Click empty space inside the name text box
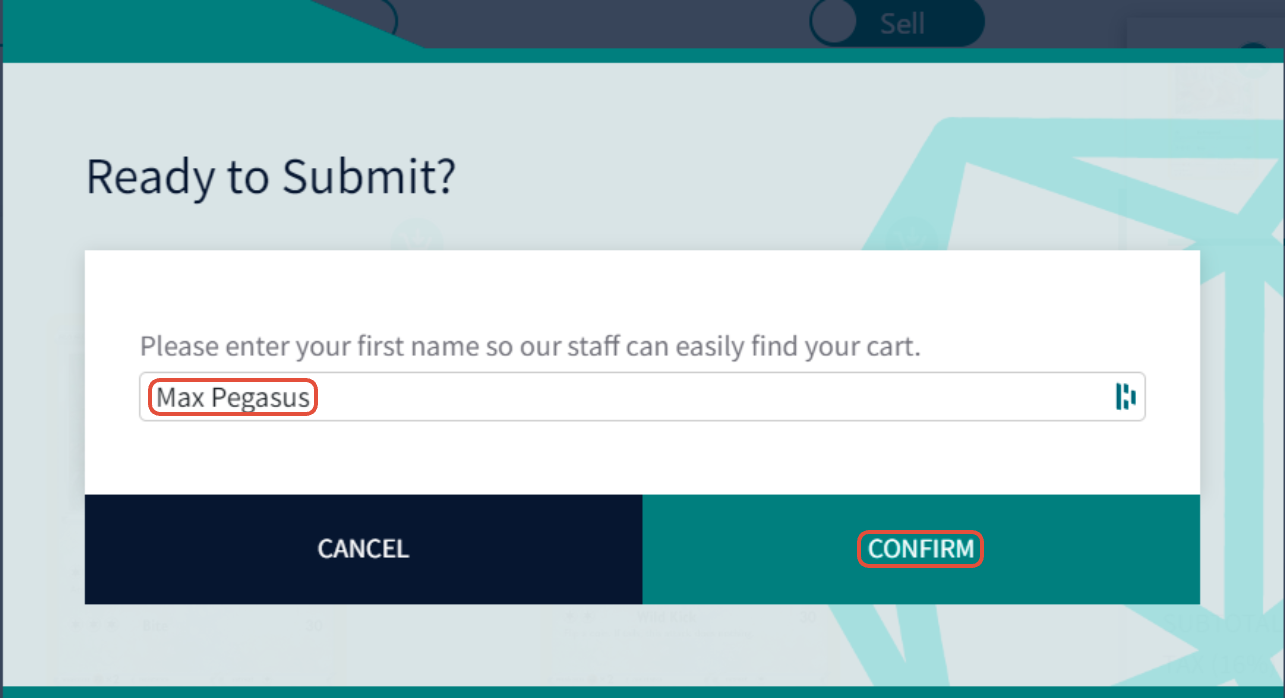The image size is (1285, 698). tap(700, 397)
